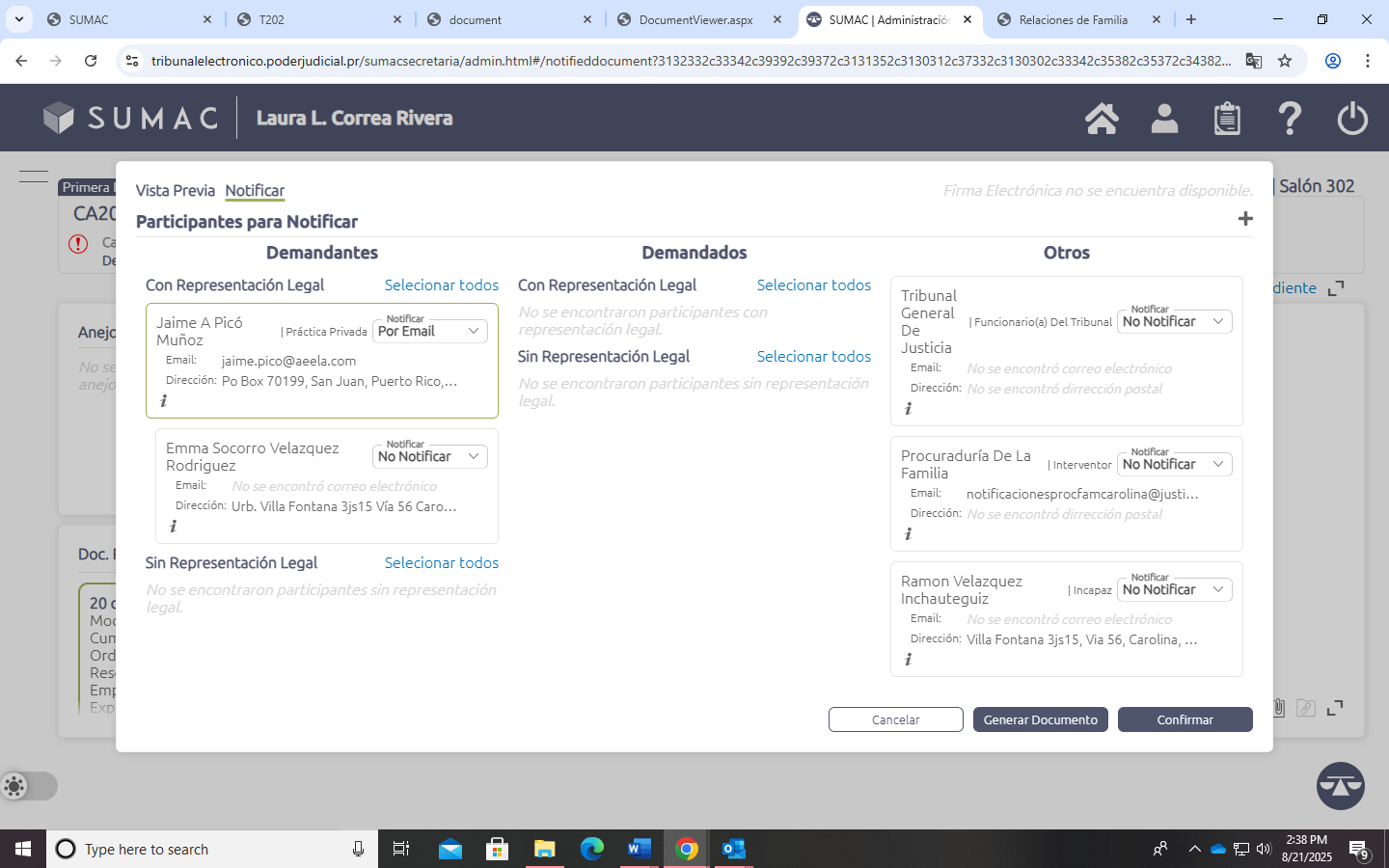This screenshot has height=868, width=1389.
Task: Select the Notificar tab
Action: click(x=255, y=191)
